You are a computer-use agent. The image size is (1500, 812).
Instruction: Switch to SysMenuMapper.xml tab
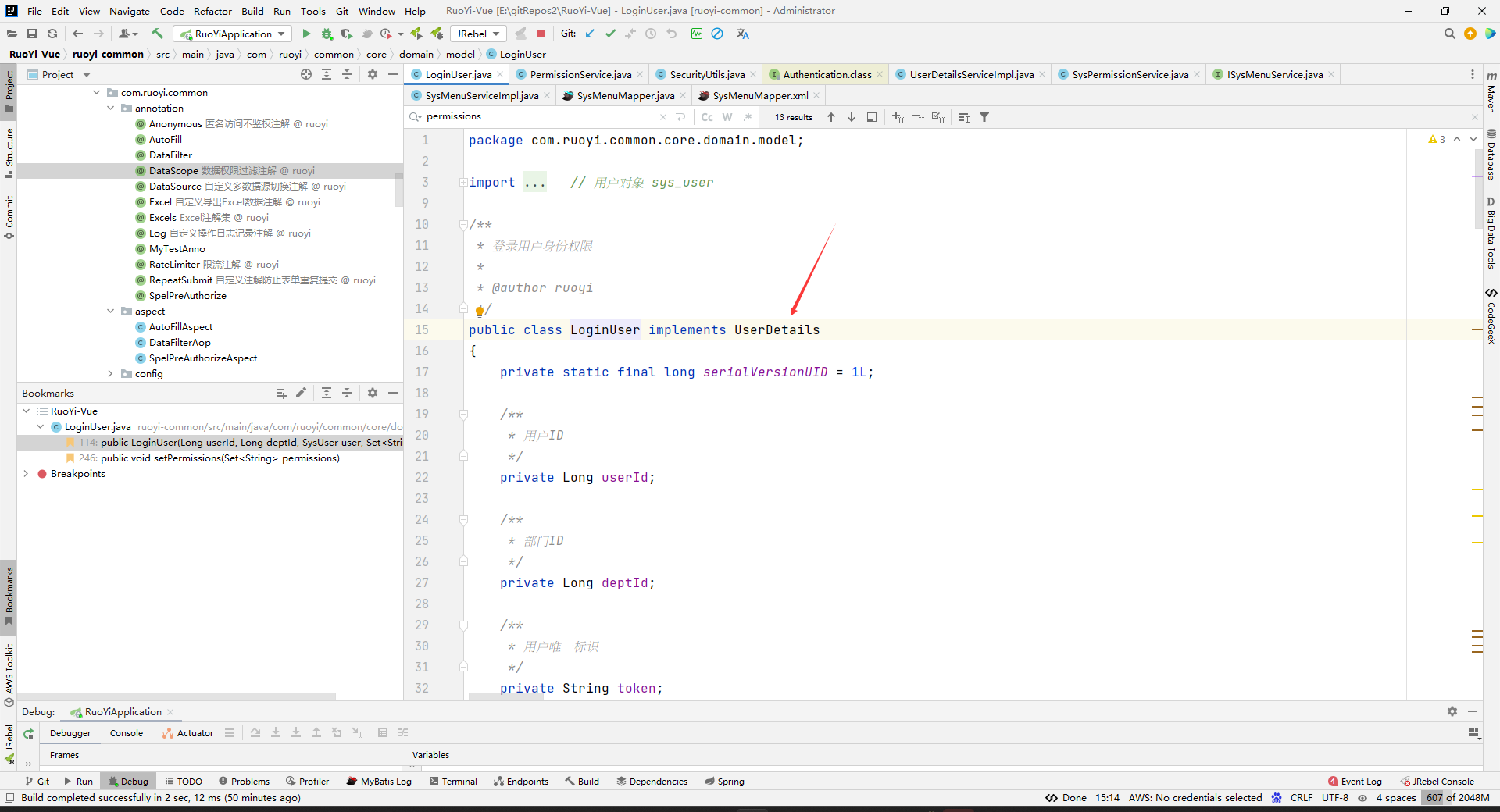coord(759,95)
